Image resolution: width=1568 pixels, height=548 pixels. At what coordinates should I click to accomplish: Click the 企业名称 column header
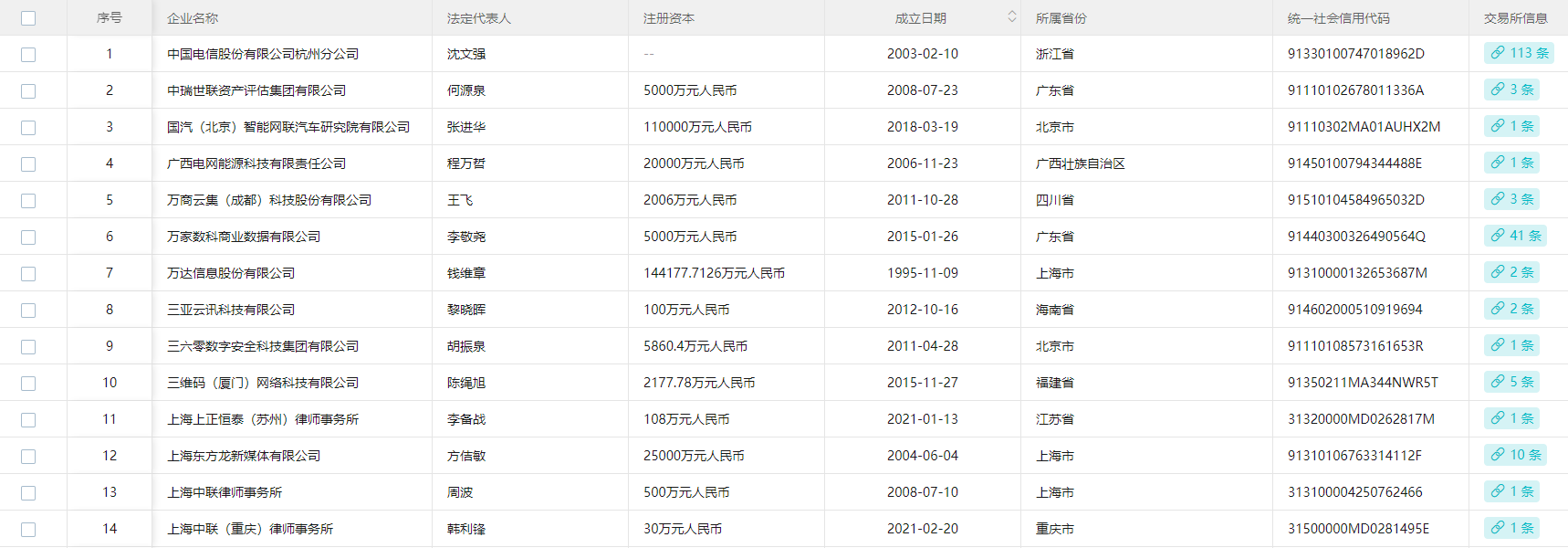coord(193,18)
